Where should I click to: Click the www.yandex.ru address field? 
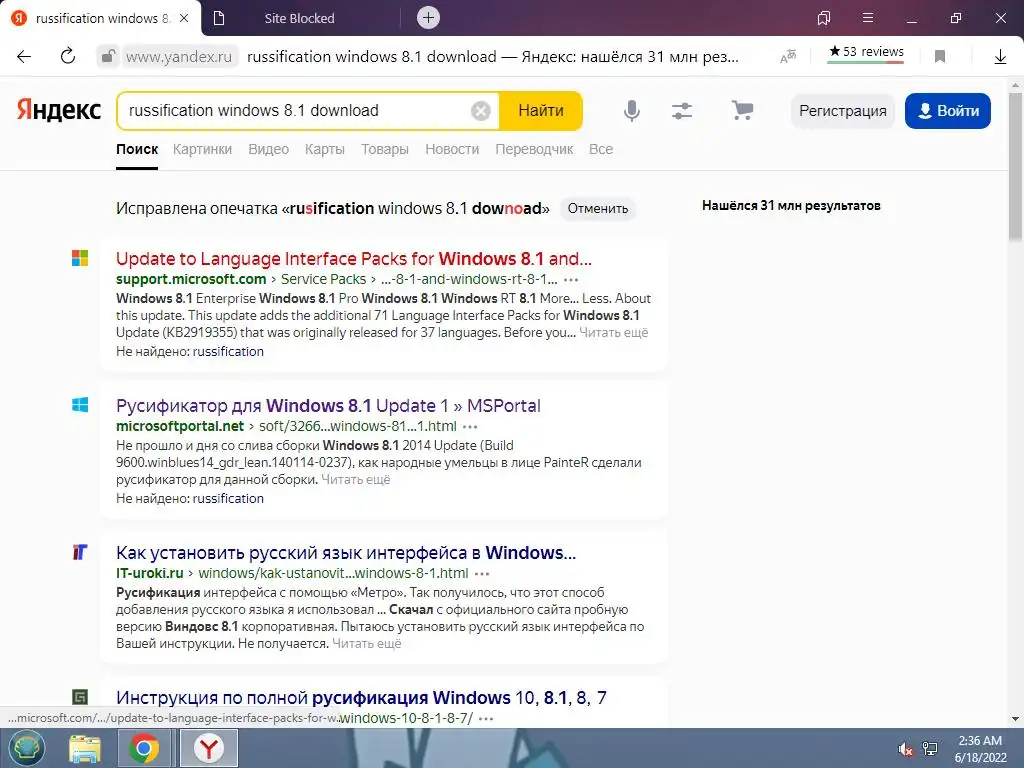click(178, 57)
